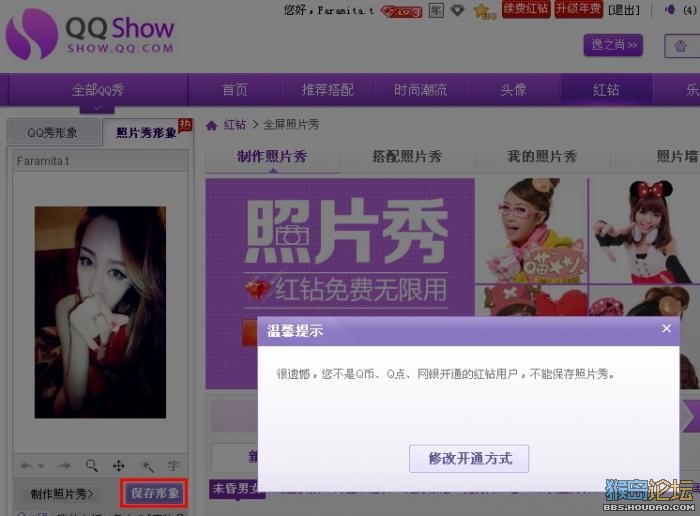Click the home icon in the breadcrumb
Viewport: 700px width, 516px height.
coord(212,125)
